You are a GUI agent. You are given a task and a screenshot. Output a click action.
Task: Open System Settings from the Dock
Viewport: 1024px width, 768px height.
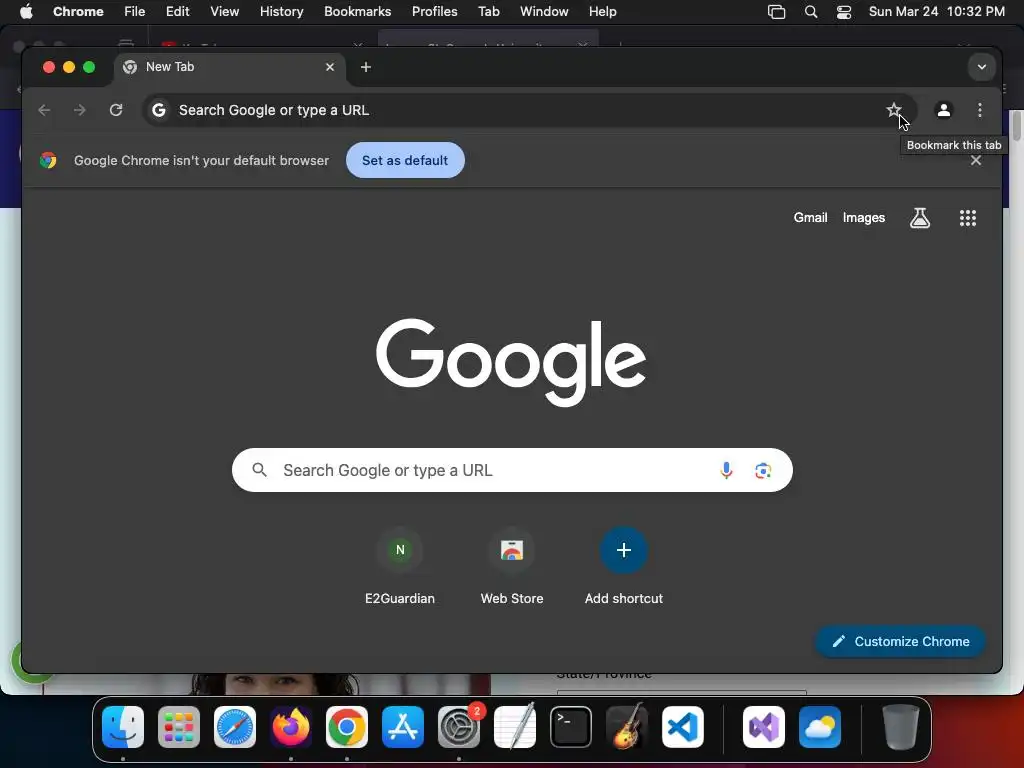[x=458, y=726]
